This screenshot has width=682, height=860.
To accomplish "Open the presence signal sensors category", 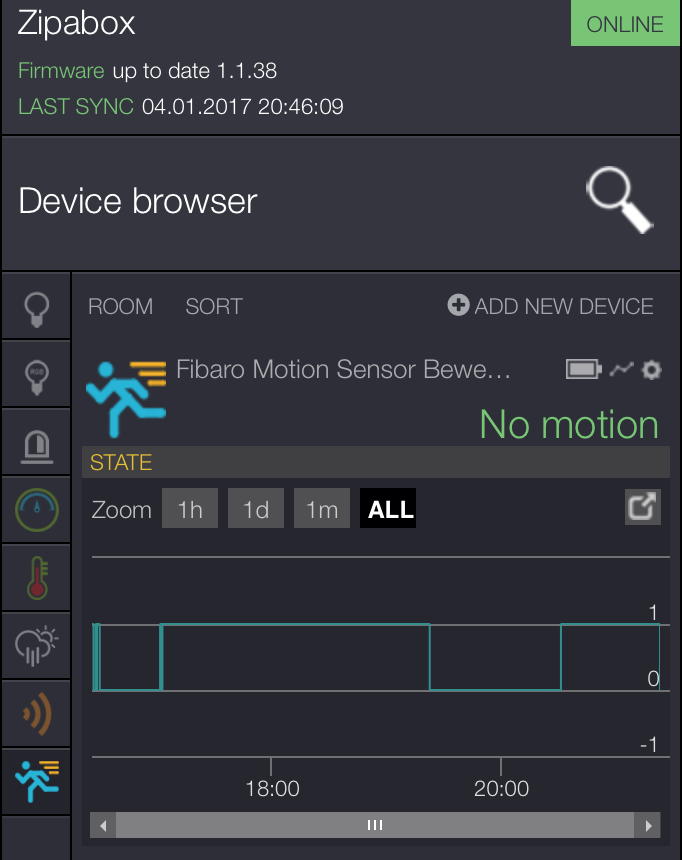I will click(36, 713).
